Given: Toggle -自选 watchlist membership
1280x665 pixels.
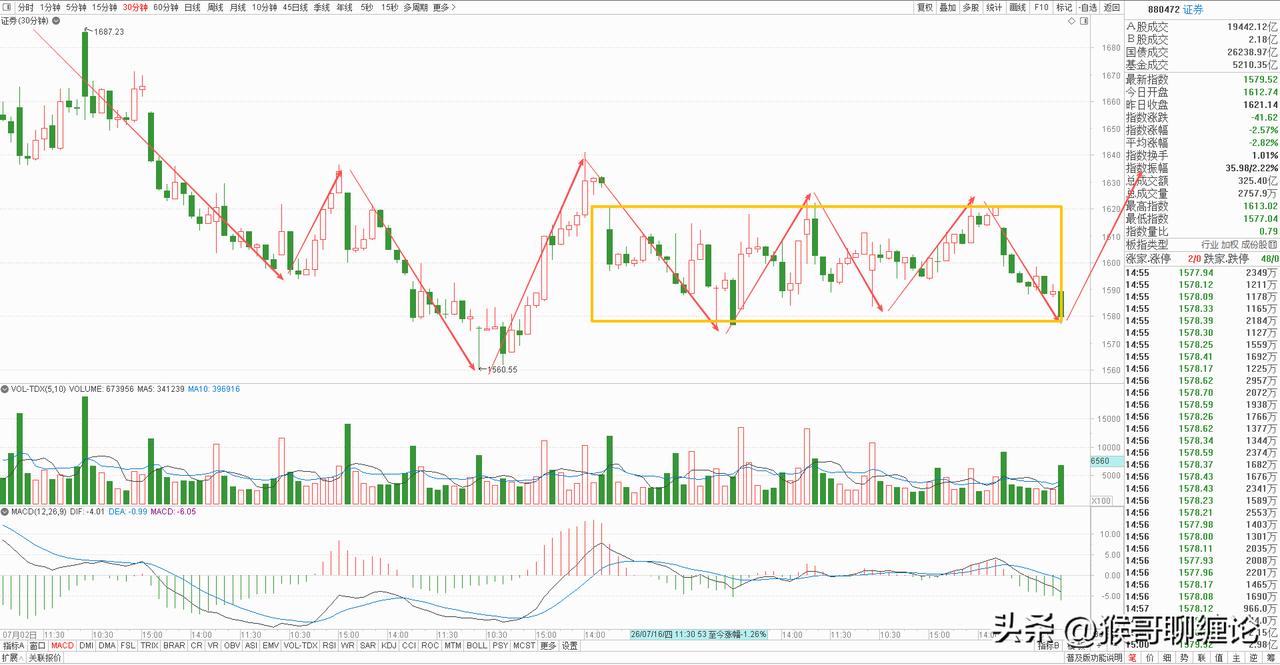Looking at the screenshot, I should (x=1088, y=7).
